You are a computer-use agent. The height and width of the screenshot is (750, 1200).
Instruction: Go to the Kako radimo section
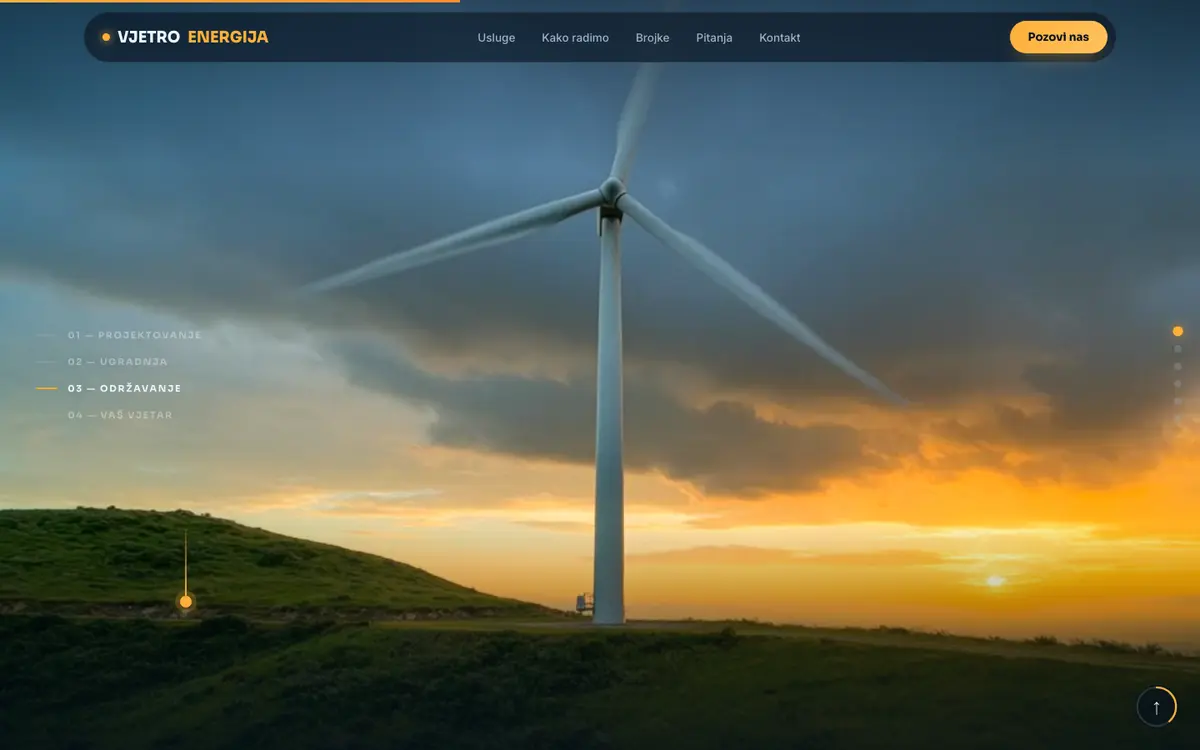(575, 38)
